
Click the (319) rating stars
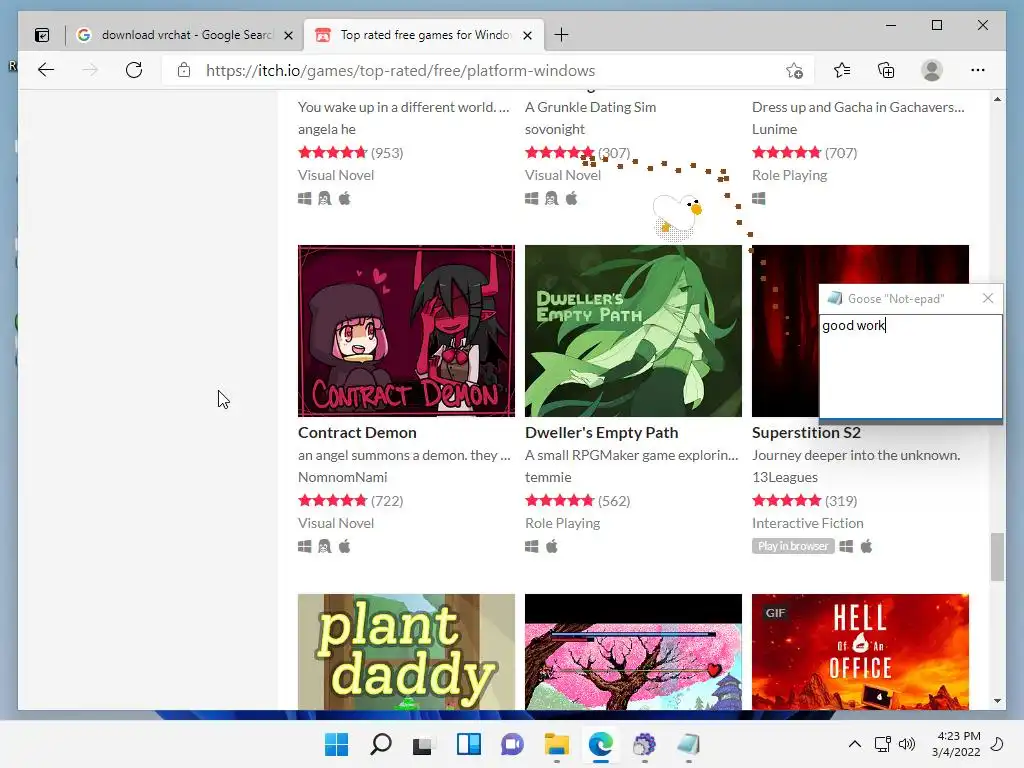point(786,501)
